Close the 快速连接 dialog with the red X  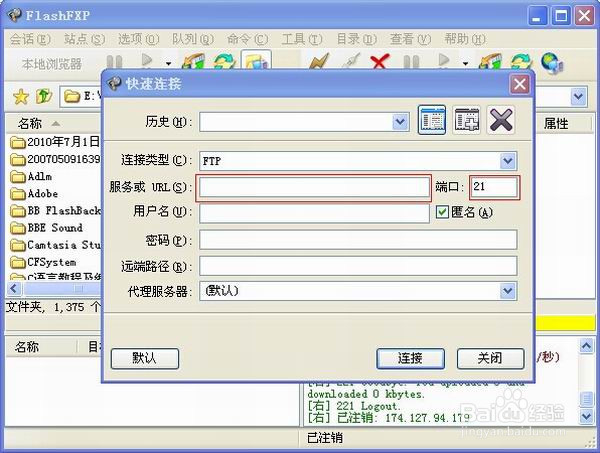coord(520,84)
